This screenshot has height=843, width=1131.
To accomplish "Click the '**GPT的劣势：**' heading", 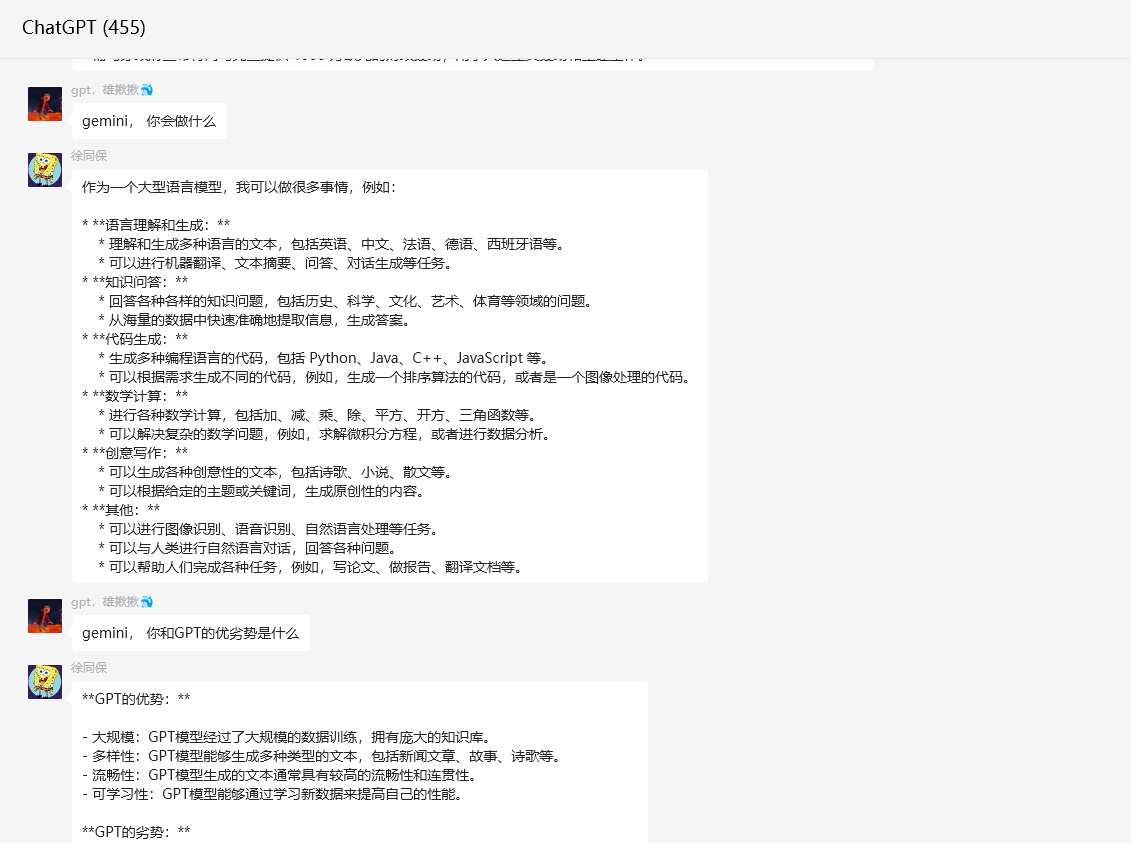I will [136, 832].
